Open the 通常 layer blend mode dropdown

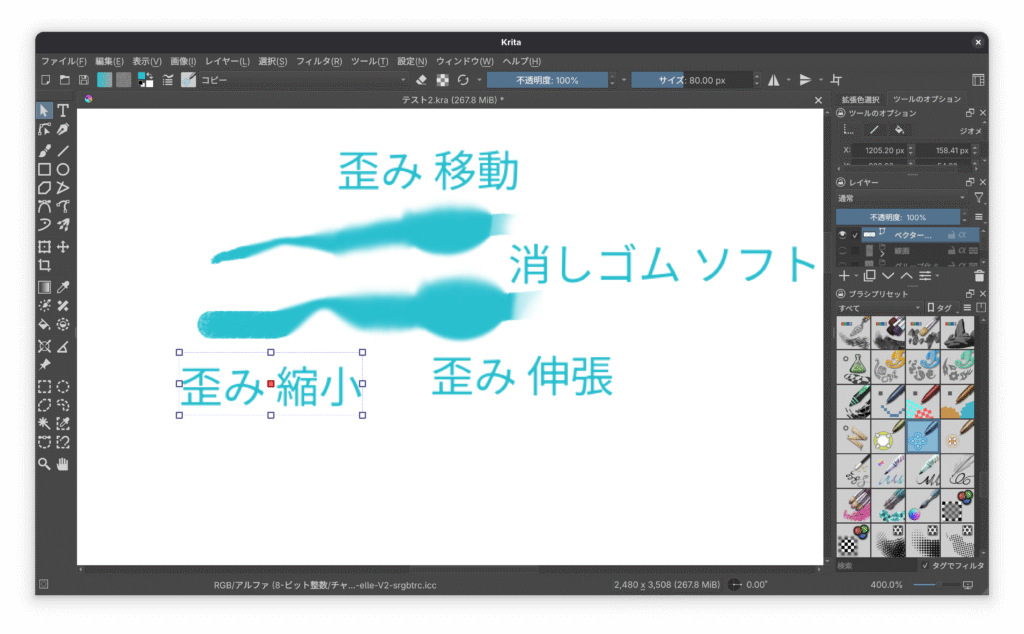click(901, 198)
